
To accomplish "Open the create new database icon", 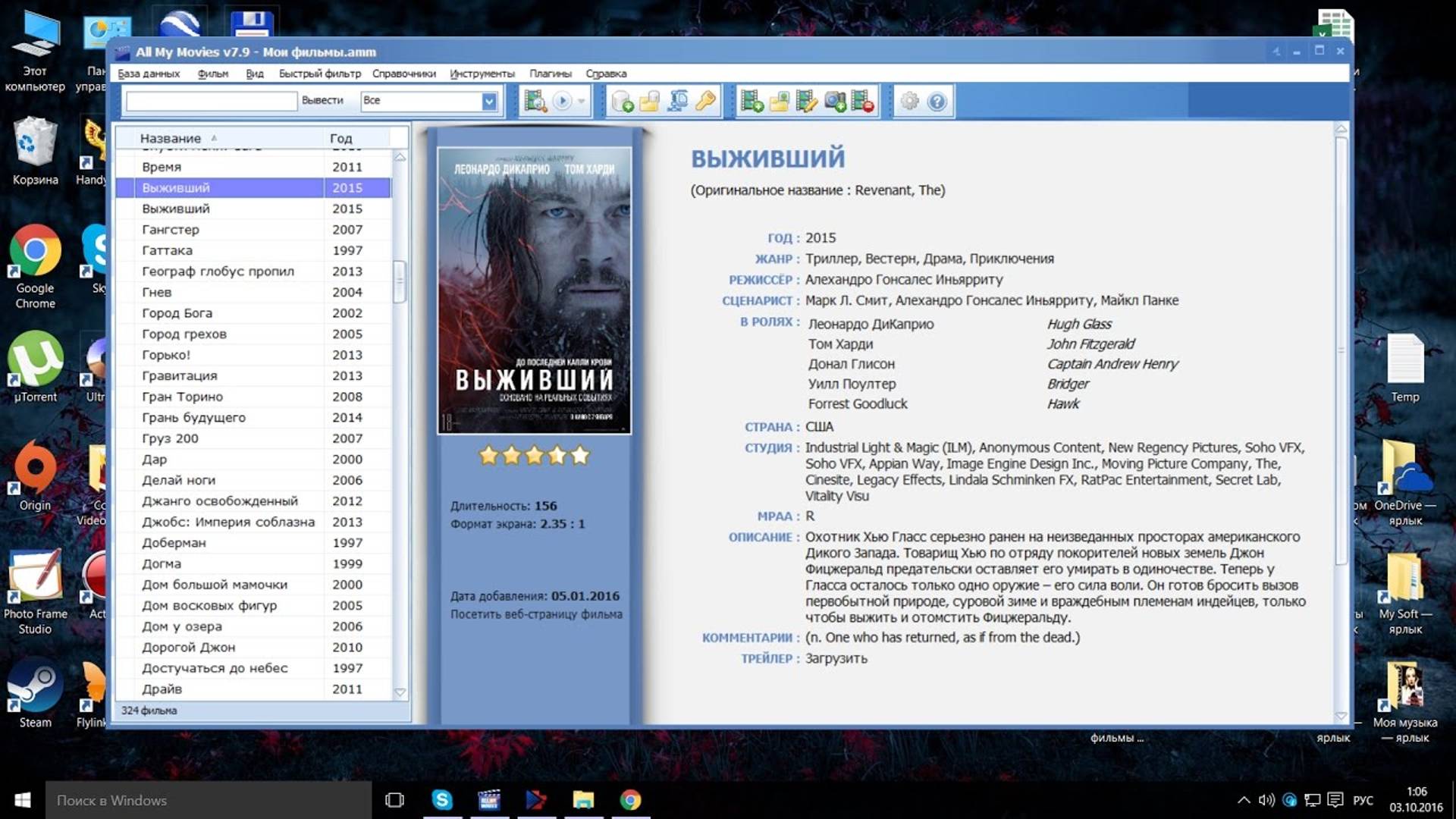I will [621, 101].
